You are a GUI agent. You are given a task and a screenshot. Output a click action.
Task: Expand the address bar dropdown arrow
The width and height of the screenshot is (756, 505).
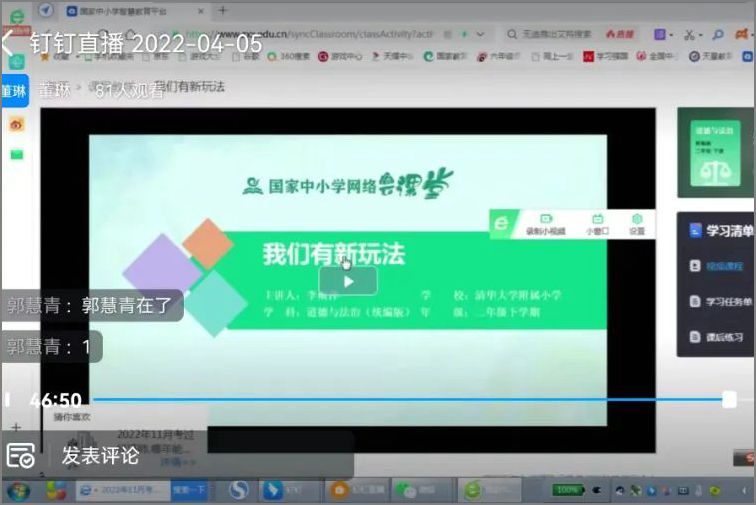tap(480, 34)
